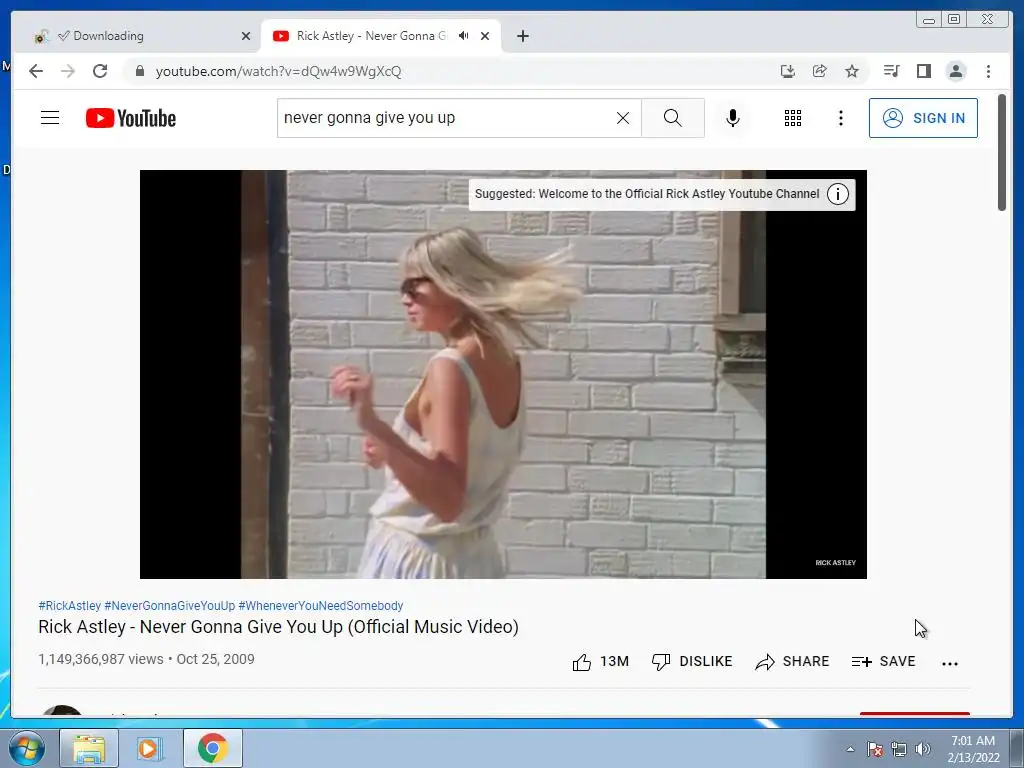Click the video title text
This screenshot has width=1024, height=768.
point(278,627)
